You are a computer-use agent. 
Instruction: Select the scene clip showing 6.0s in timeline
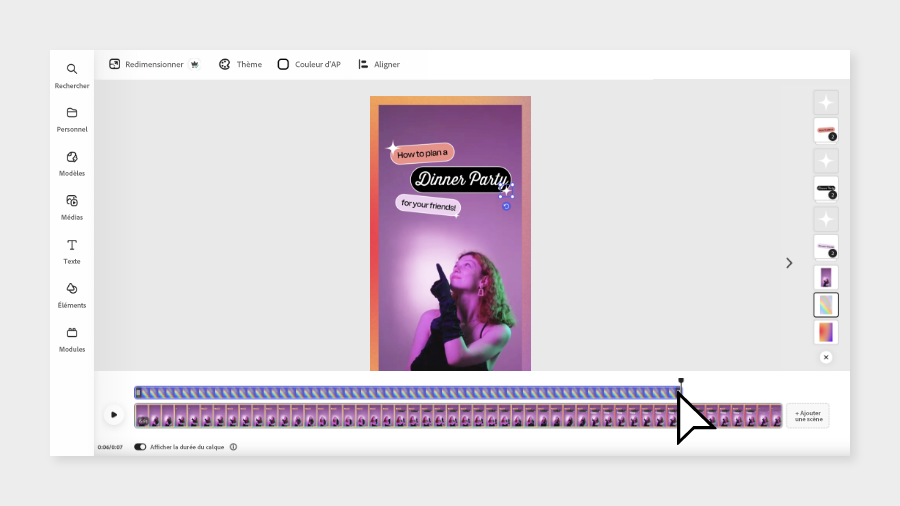pyautogui.click(x=458, y=416)
